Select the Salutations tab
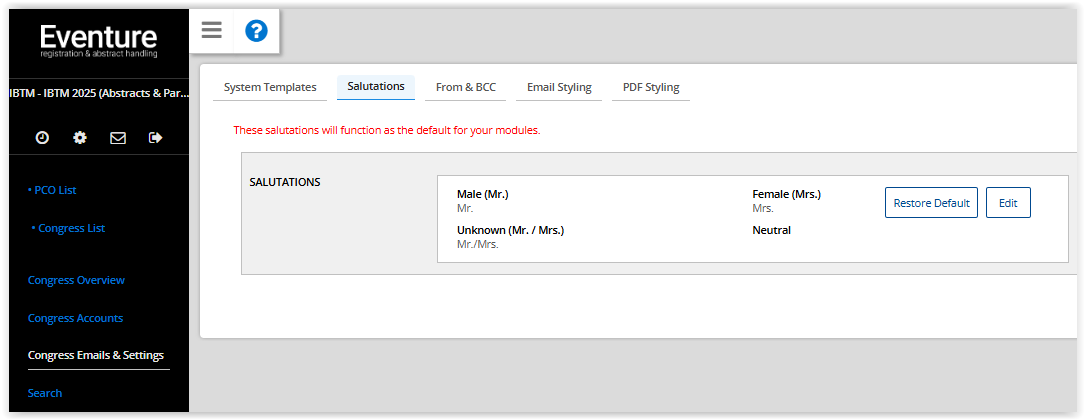 coord(376,87)
